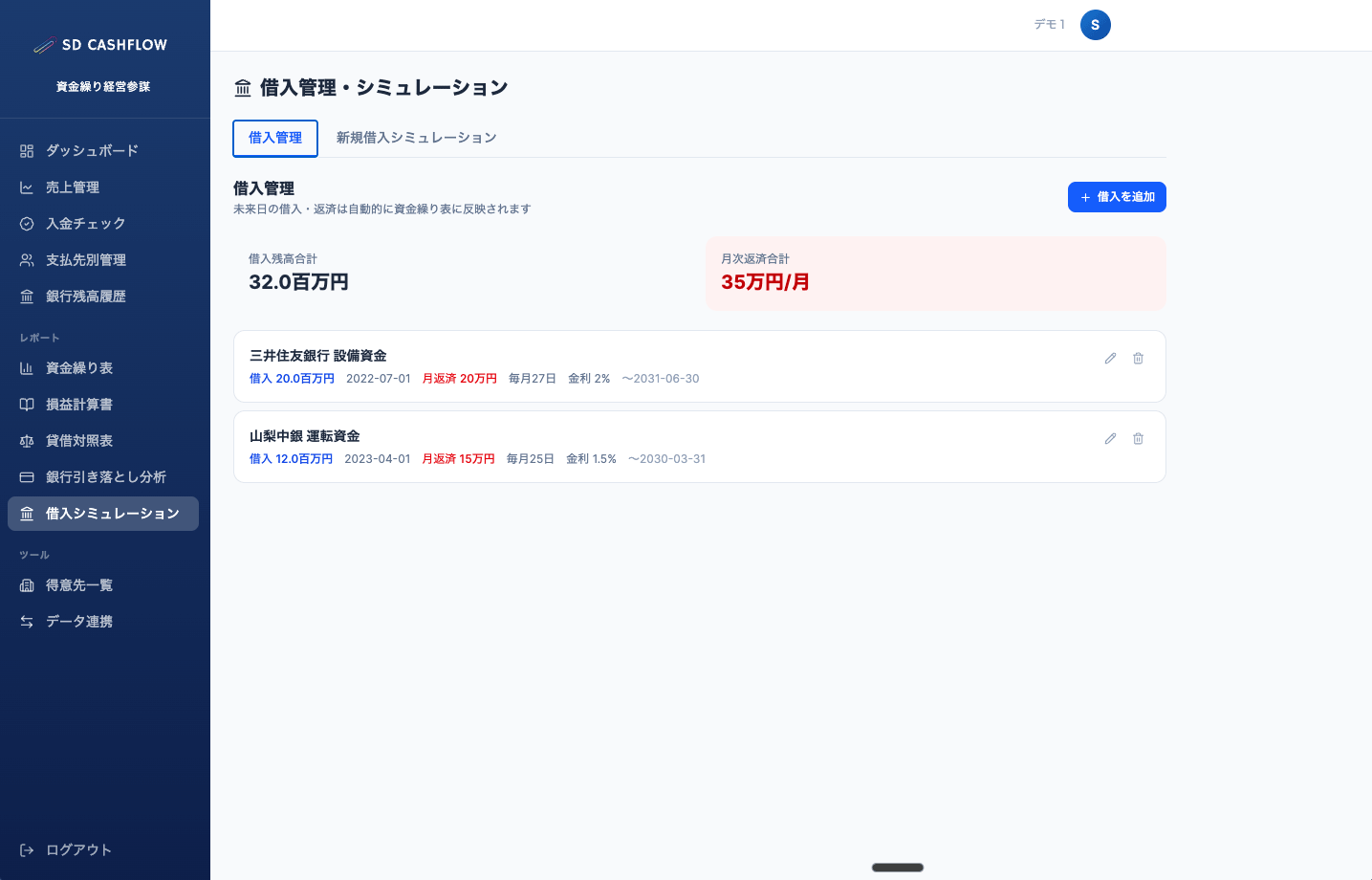Click the データ連携 arrows icon
Viewport: 1372px width, 880px height.
(x=27, y=622)
